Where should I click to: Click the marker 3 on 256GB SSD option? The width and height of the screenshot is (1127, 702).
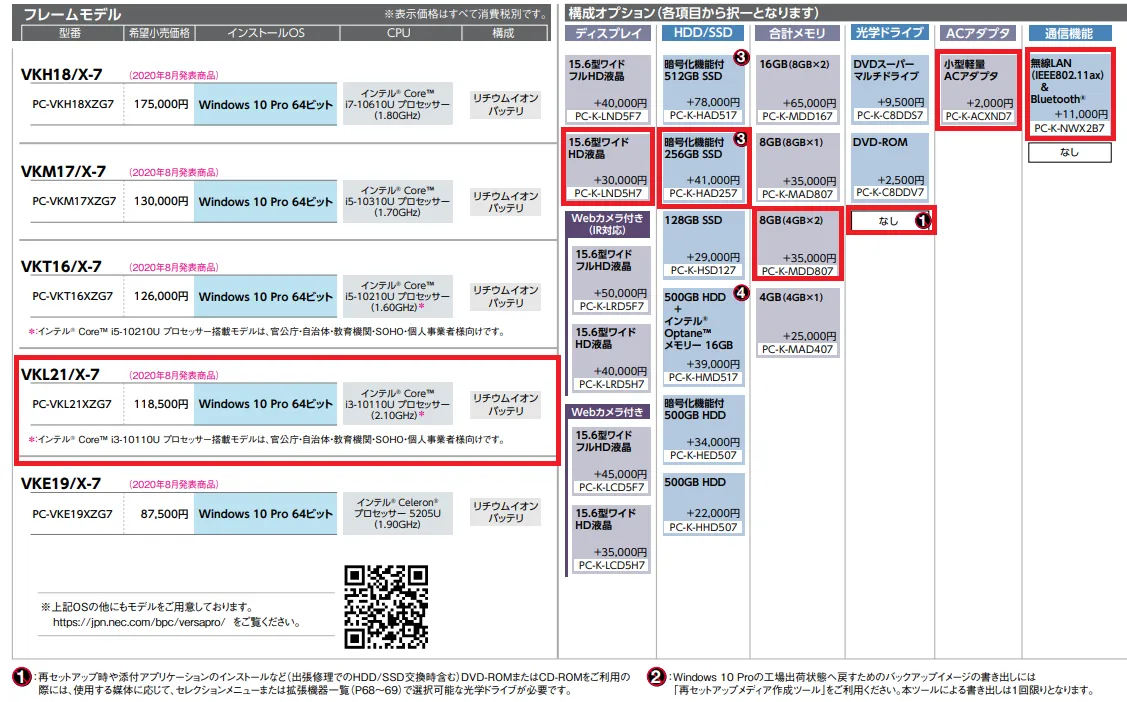click(740, 138)
